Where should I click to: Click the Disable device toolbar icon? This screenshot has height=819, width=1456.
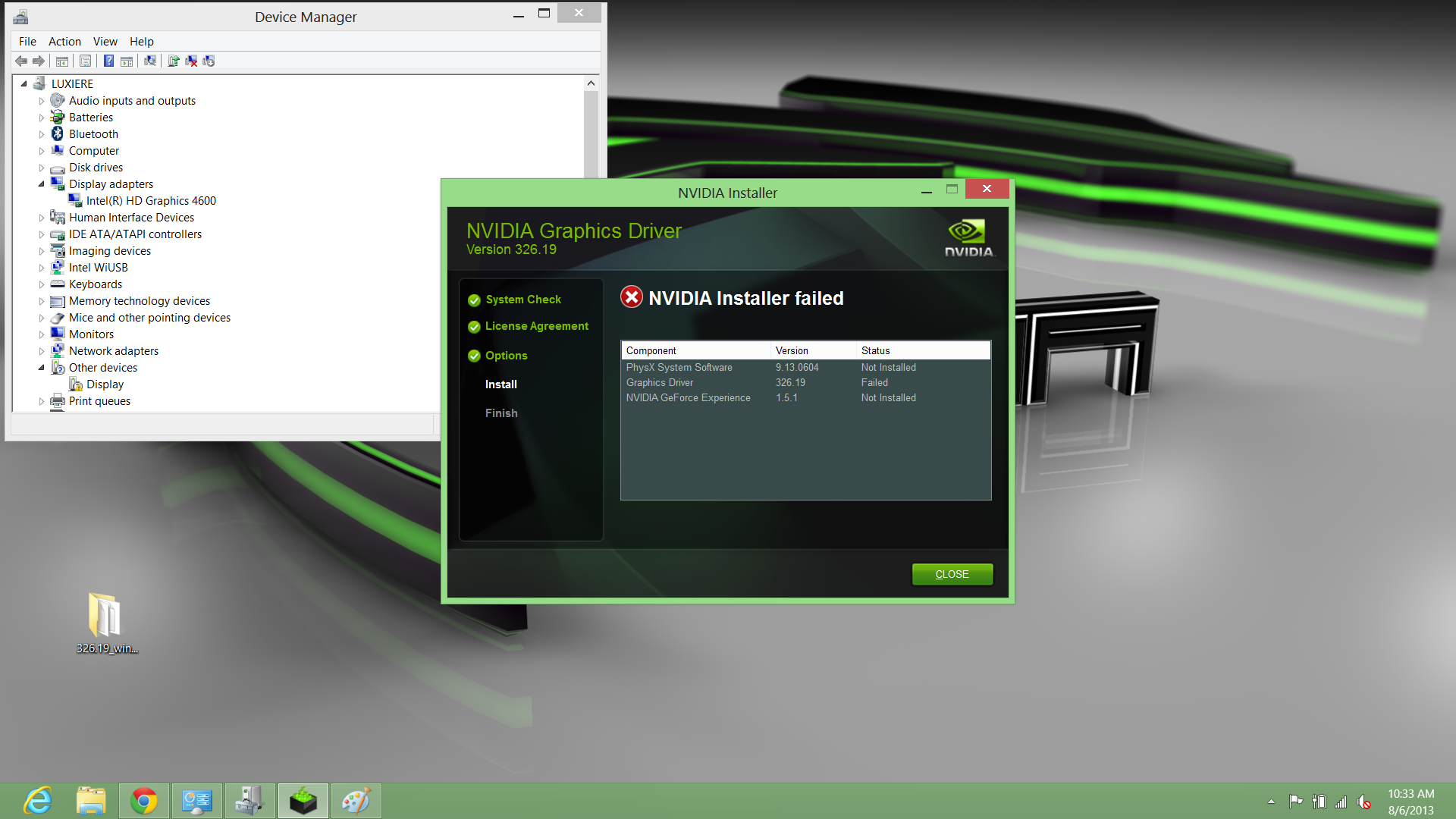pyautogui.click(x=209, y=61)
